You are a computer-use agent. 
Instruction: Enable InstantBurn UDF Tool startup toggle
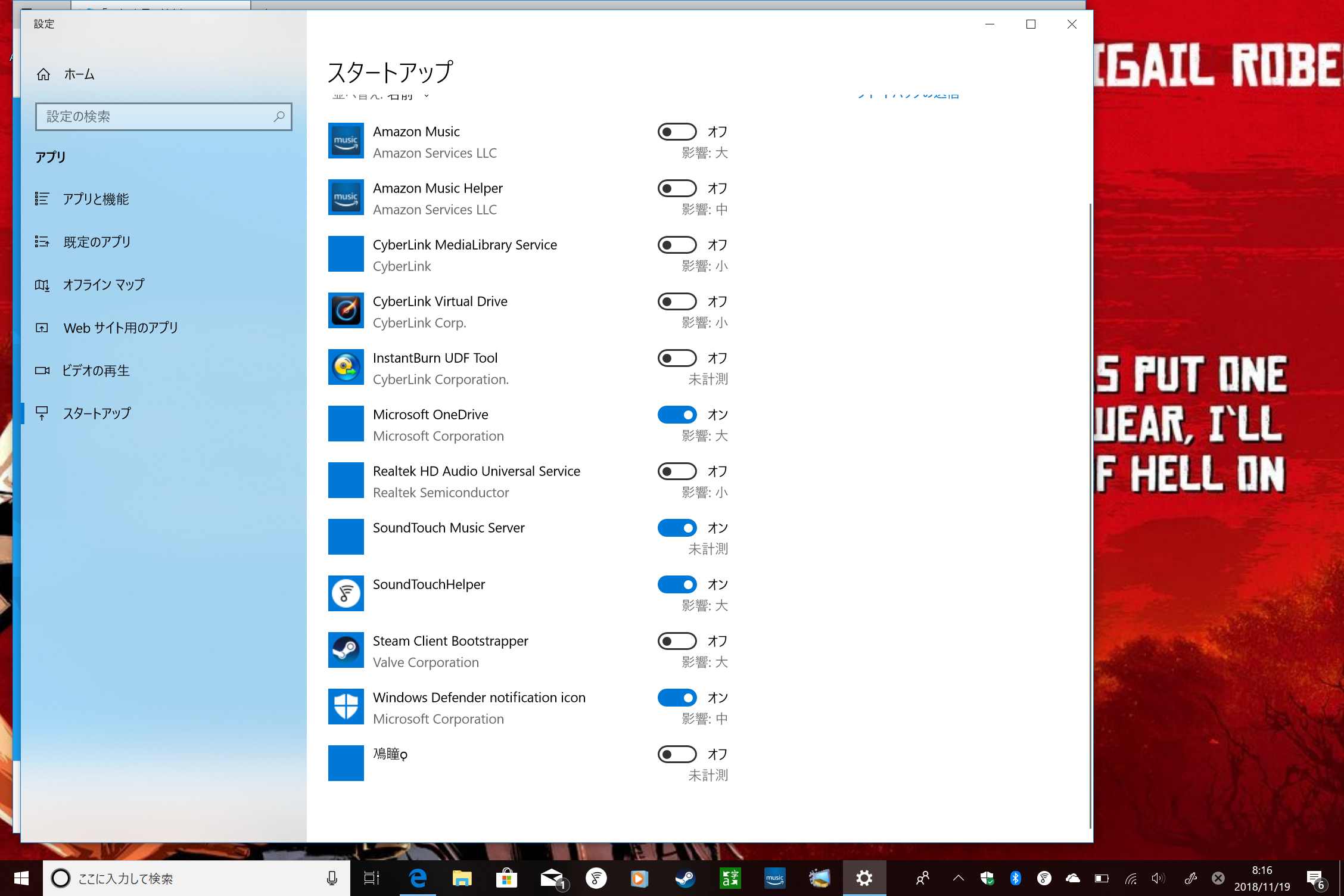[x=677, y=358]
